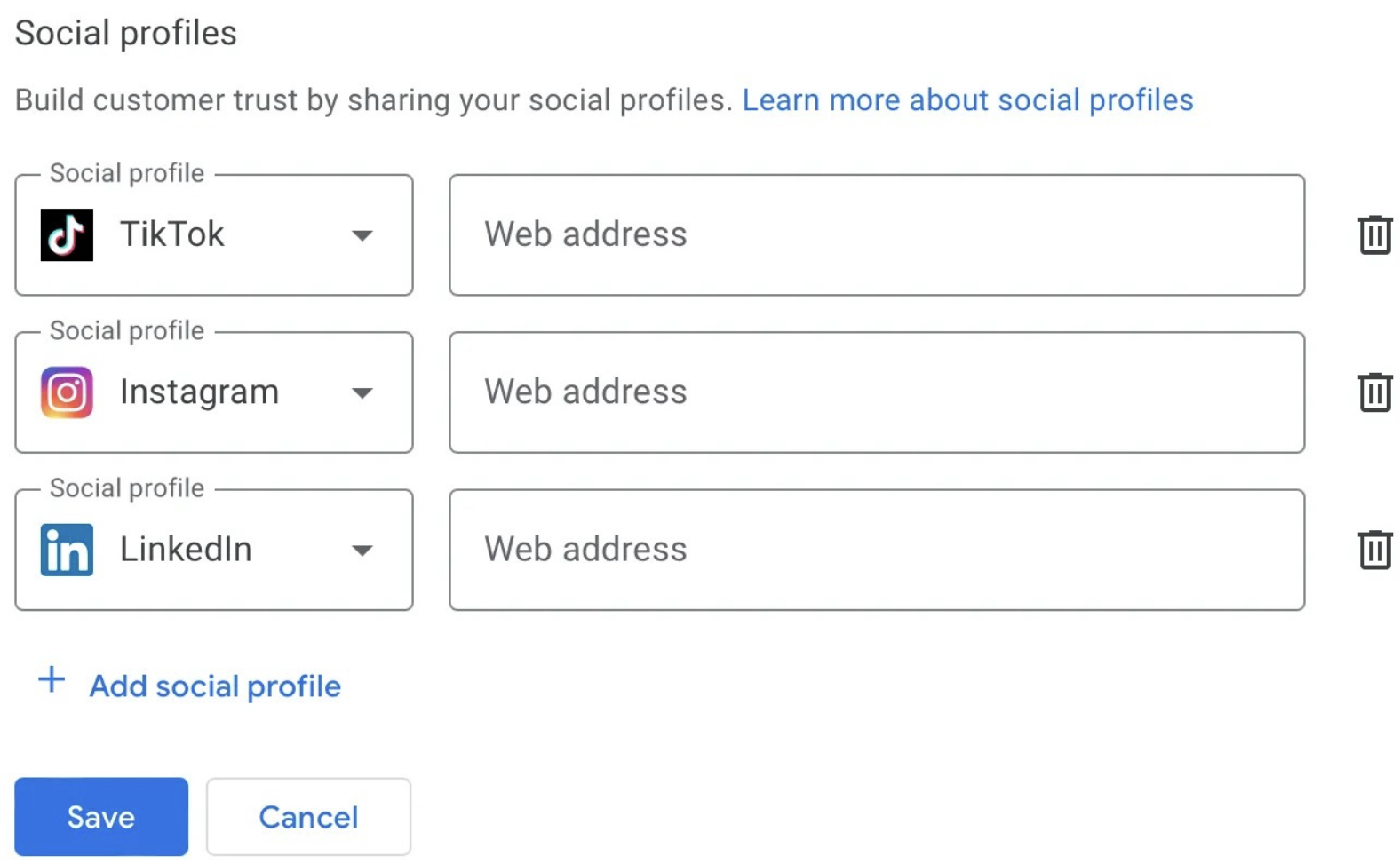Click the LinkedIn logo icon
This screenshot has width=1400, height=864.
(67, 550)
